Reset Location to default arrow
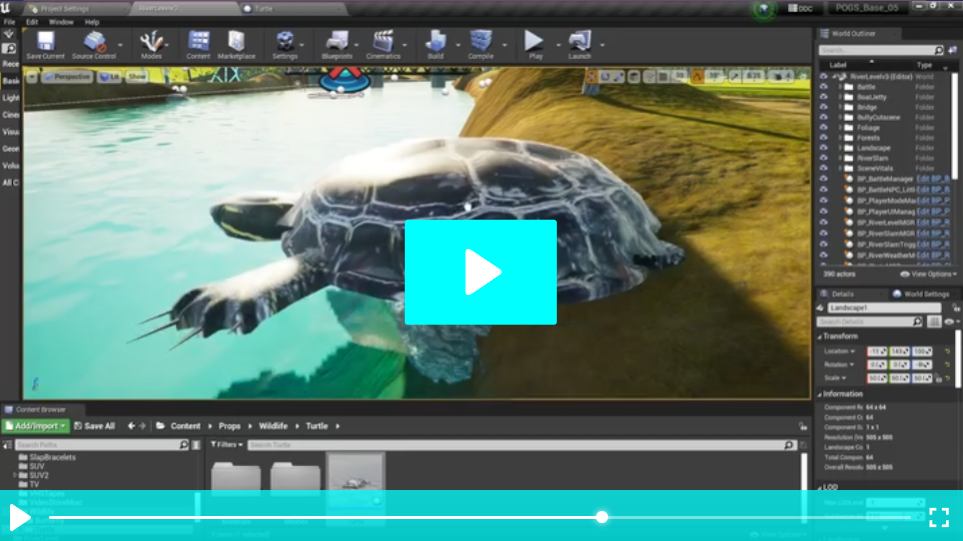Viewport: 963px width, 541px height. coord(947,351)
